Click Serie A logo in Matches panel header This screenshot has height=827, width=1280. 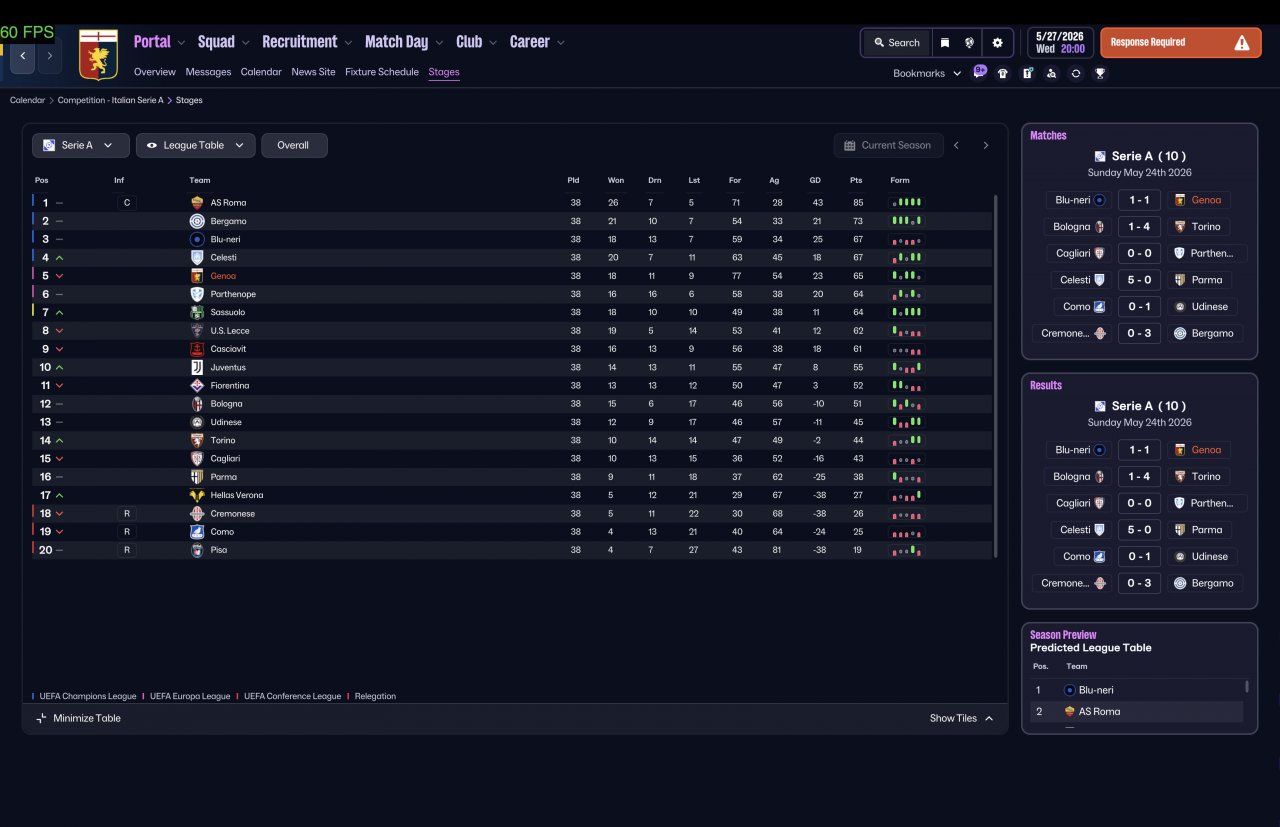(1100, 156)
